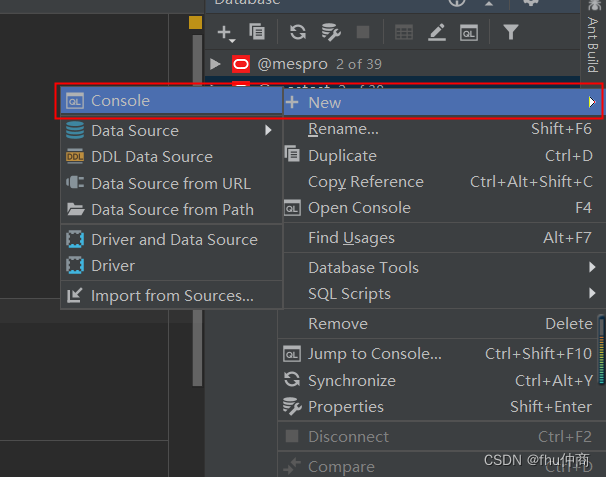Choose Data Source from URL
This screenshot has width=606, height=477.
(x=172, y=184)
